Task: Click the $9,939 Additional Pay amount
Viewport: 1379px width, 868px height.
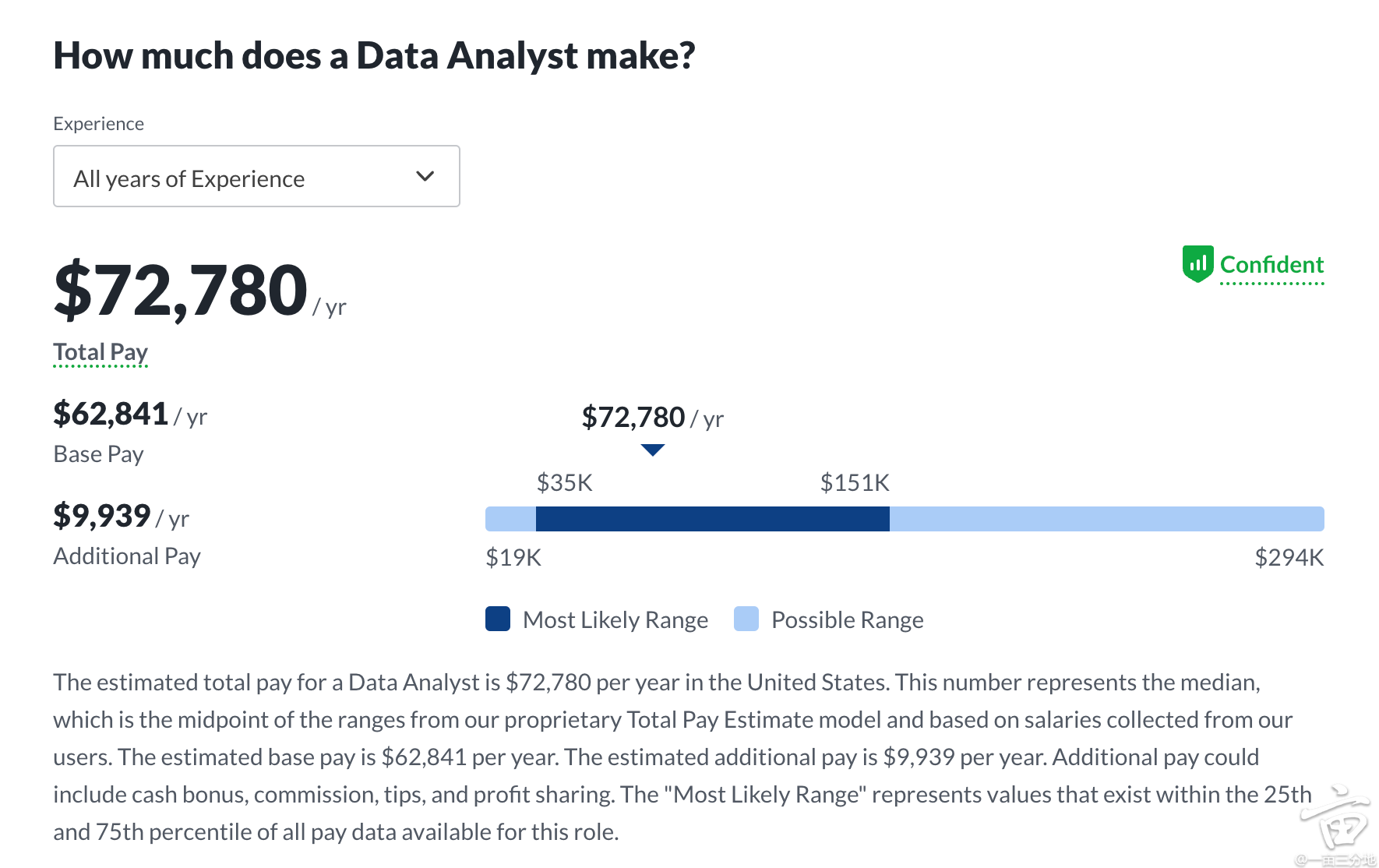Action: point(101,516)
